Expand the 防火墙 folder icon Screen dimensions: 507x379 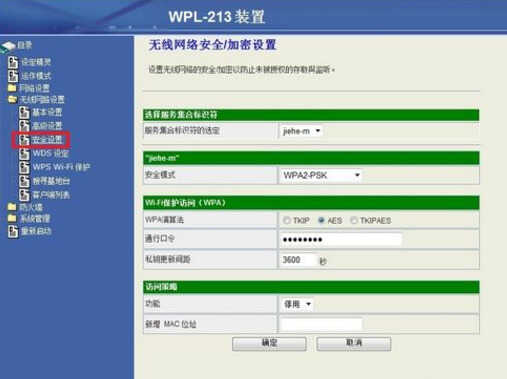click(12, 207)
